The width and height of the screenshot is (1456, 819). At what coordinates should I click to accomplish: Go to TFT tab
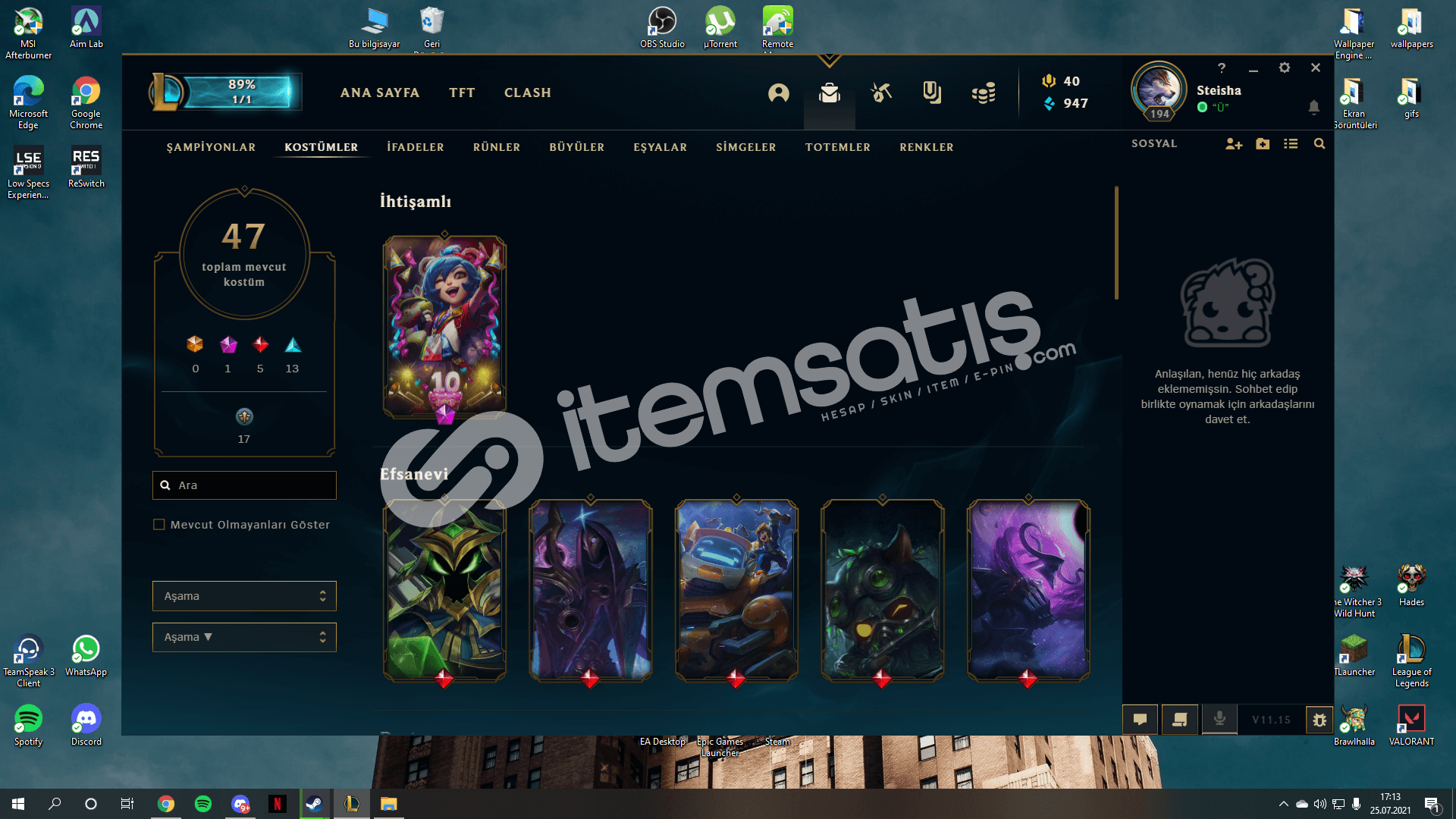tap(462, 93)
